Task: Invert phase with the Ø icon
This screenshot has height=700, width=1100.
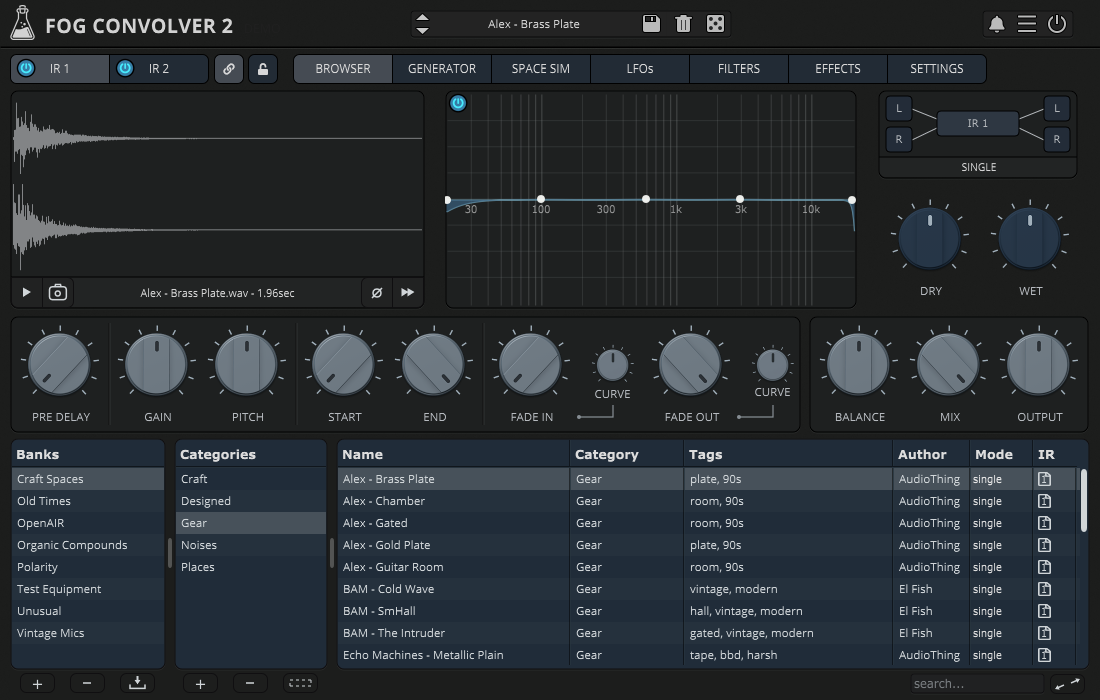Action: (377, 292)
